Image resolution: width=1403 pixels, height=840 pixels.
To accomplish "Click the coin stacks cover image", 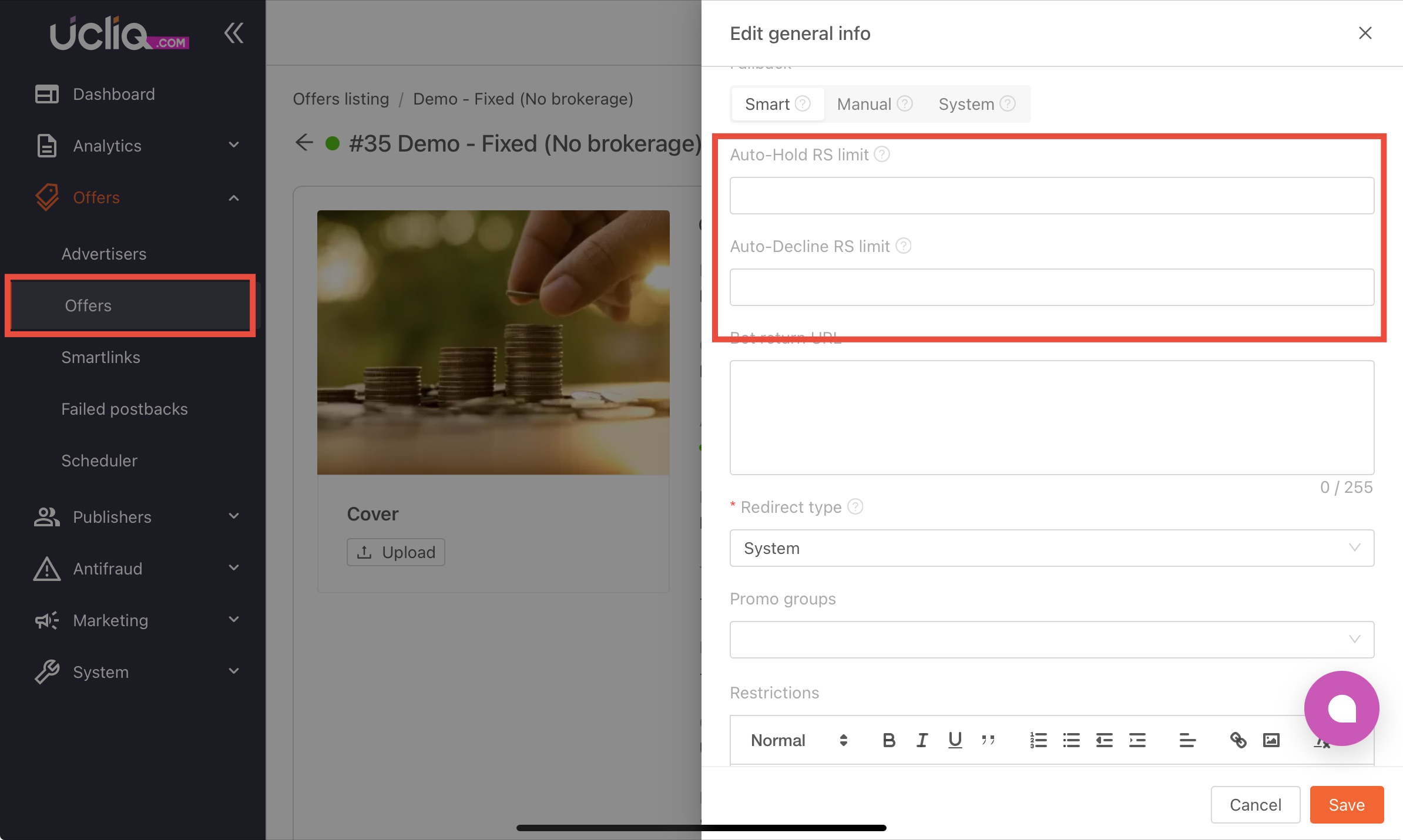I will click(493, 342).
